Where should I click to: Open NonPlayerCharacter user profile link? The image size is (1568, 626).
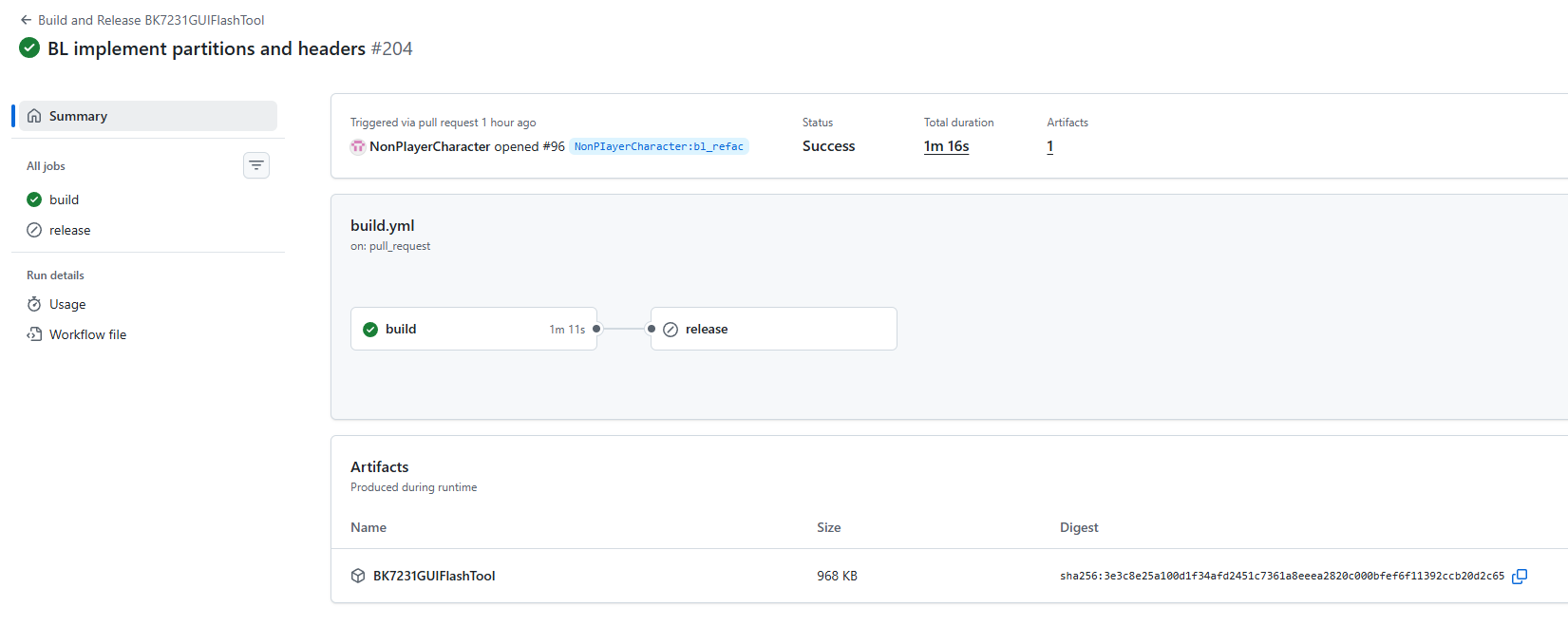430,146
